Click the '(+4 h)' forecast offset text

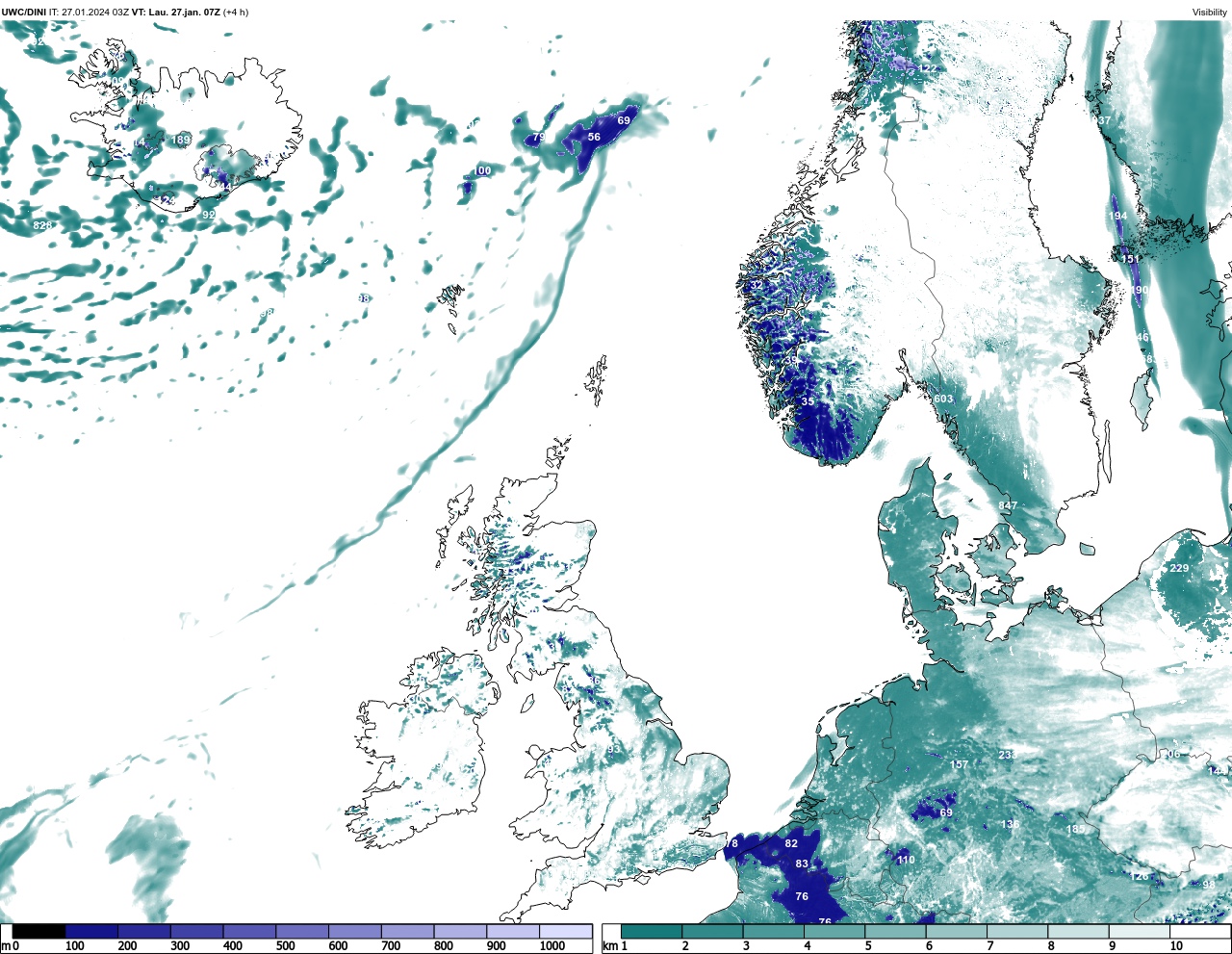coord(236,13)
